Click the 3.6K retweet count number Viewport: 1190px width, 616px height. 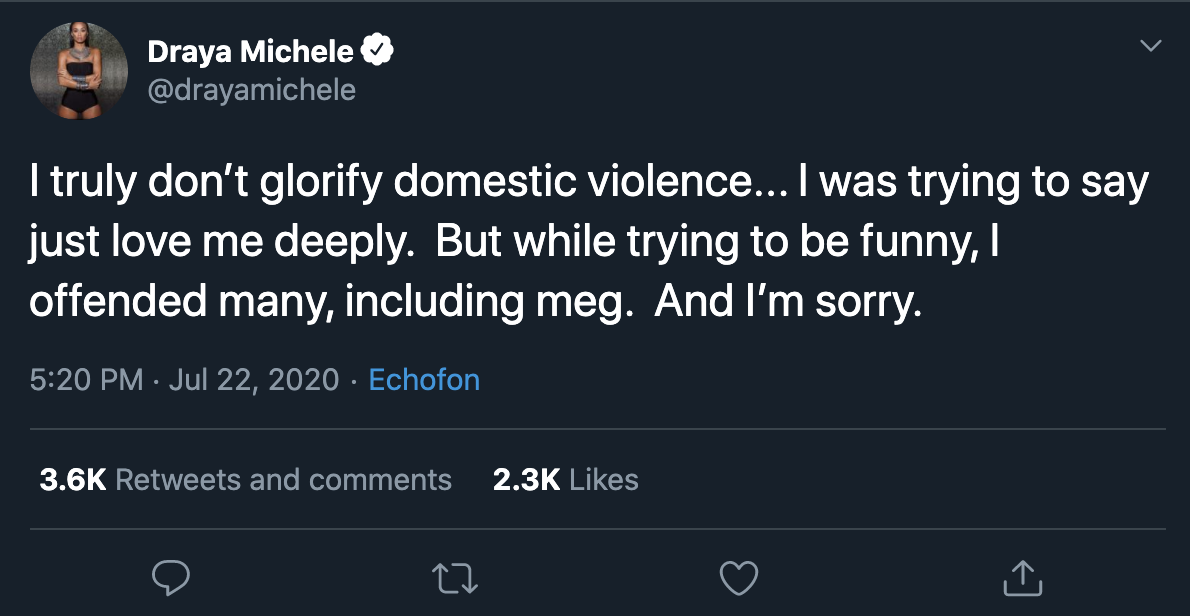pos(73,479)
